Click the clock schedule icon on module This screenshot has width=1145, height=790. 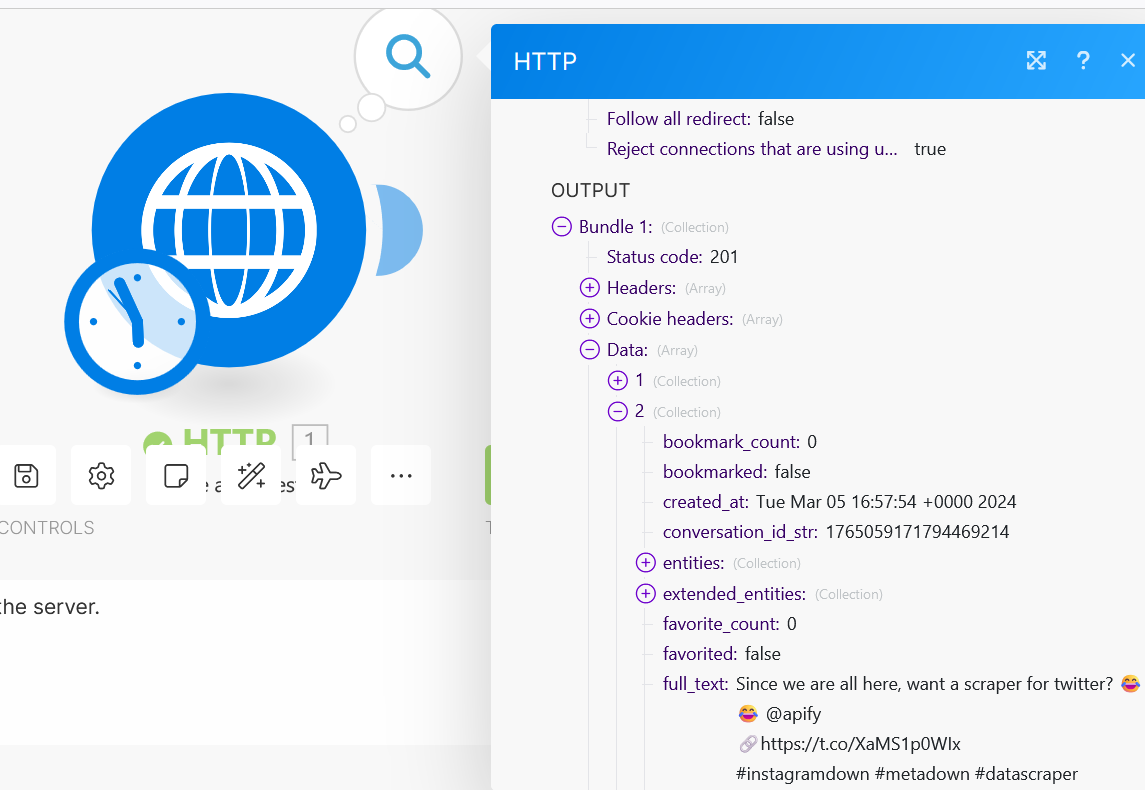pos(137,322)
